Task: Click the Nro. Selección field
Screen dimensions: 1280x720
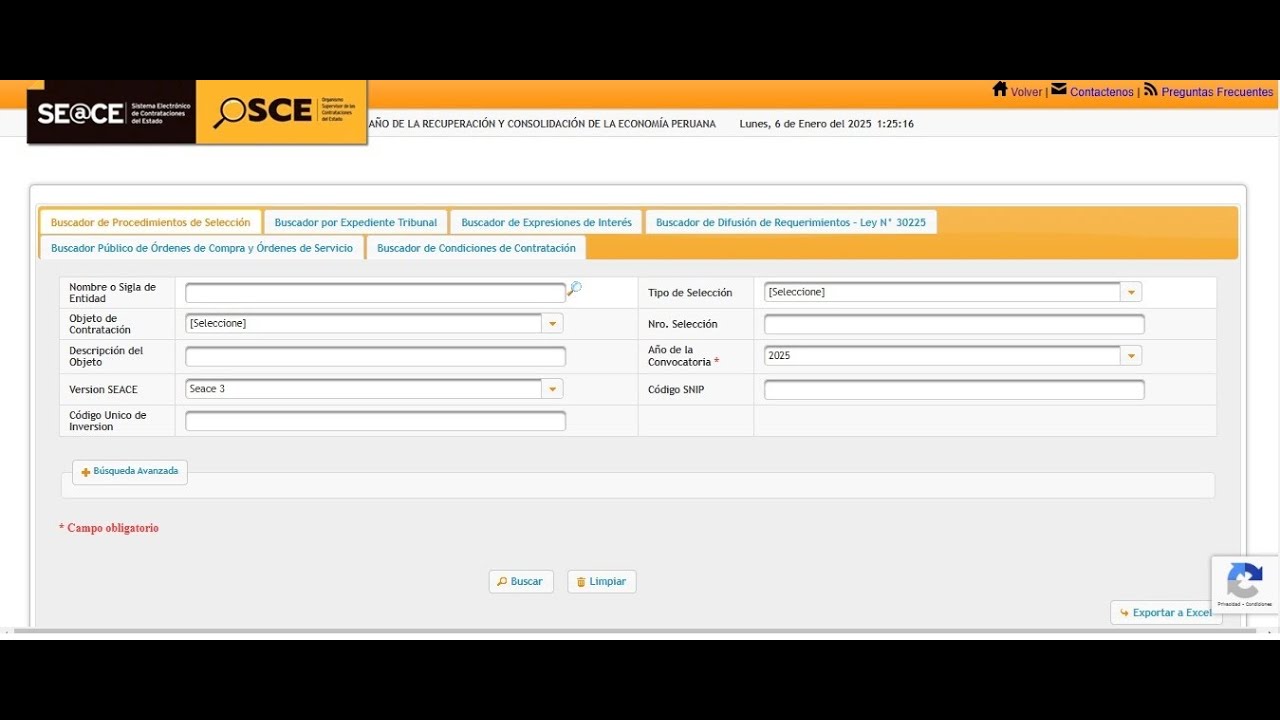Action: [x=954, y=324]
